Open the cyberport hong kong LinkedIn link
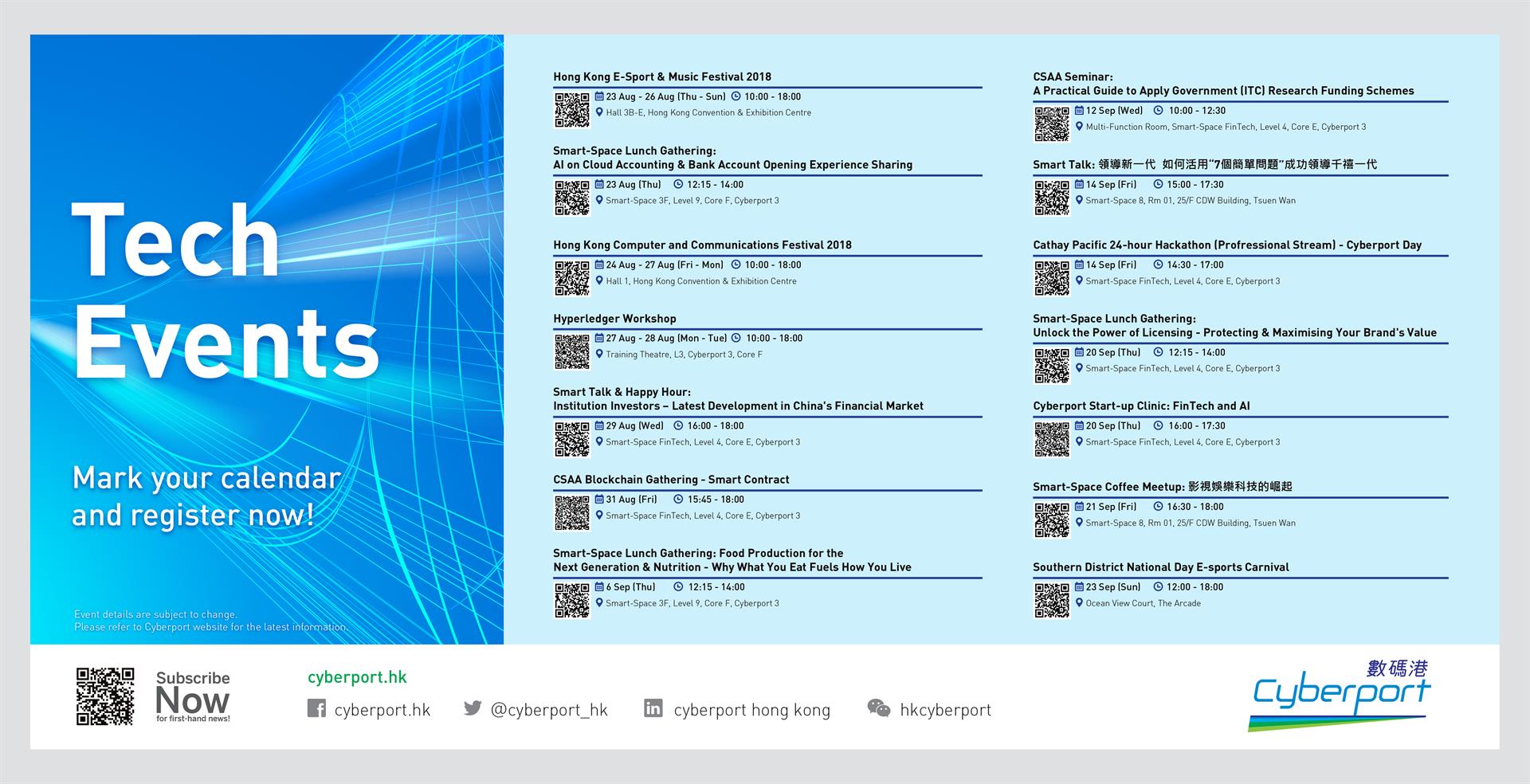The width and height of the screenshot is (1530, 784). [751, 710]
